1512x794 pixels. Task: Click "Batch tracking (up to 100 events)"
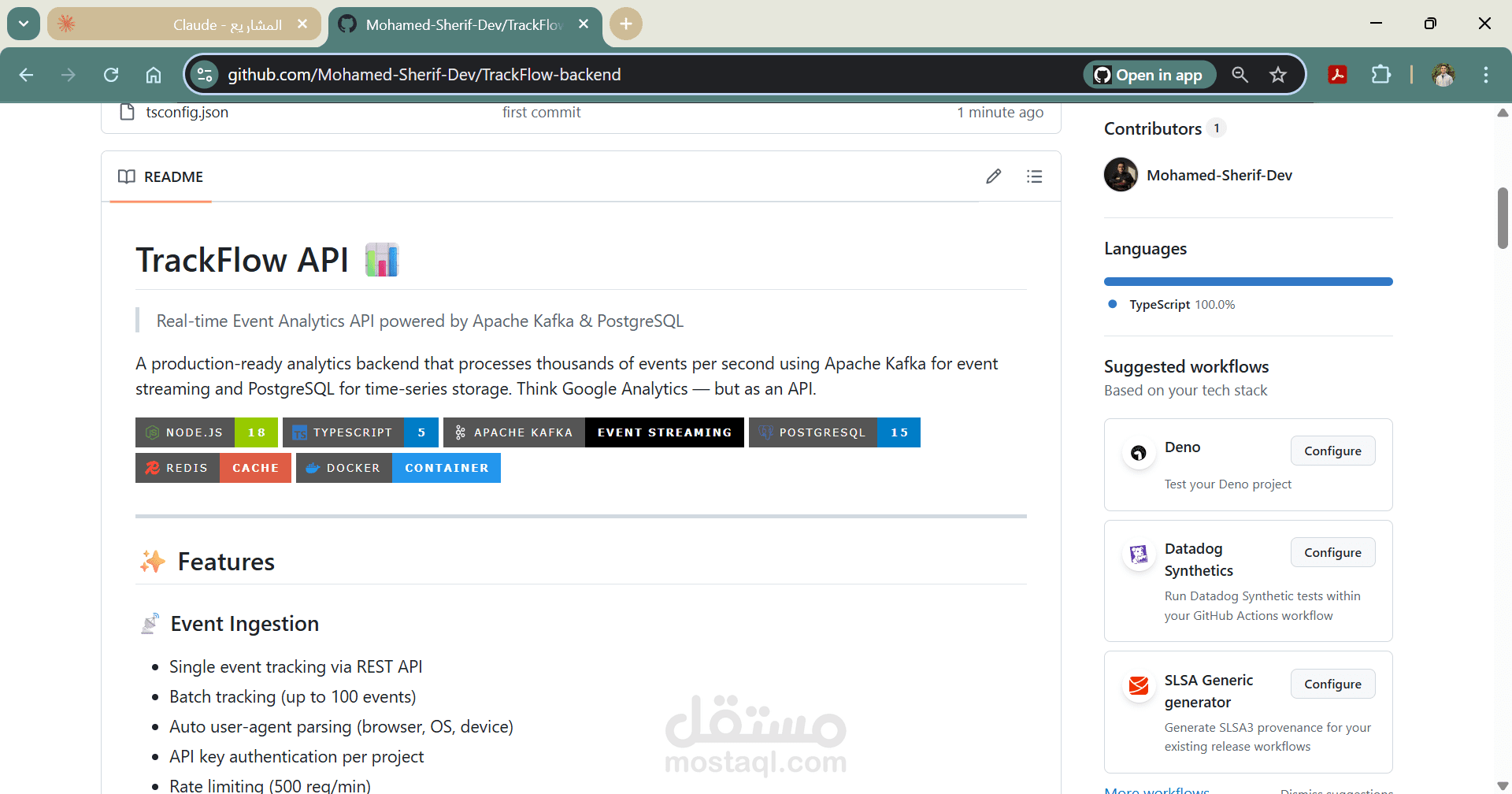[x=292, y=696]
